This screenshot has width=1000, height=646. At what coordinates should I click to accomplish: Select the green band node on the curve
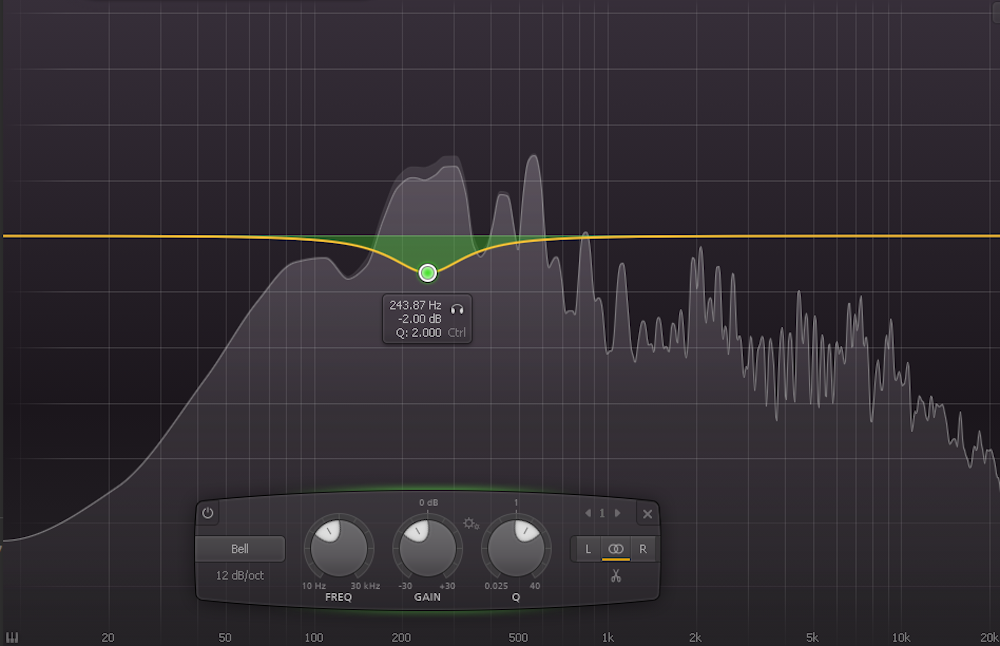pos(427,272)
